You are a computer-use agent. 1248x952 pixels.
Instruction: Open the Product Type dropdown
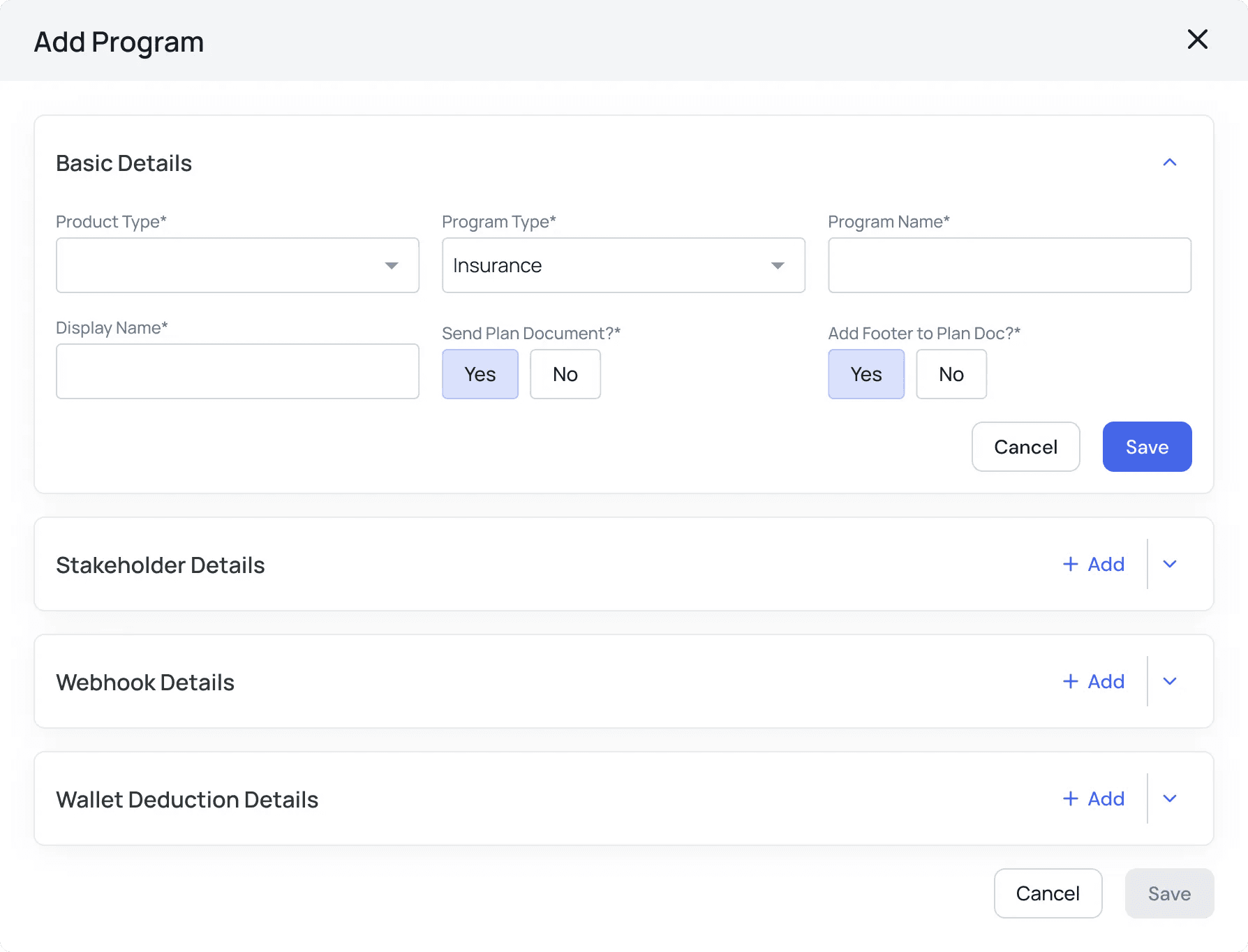(x=237, y=265)
